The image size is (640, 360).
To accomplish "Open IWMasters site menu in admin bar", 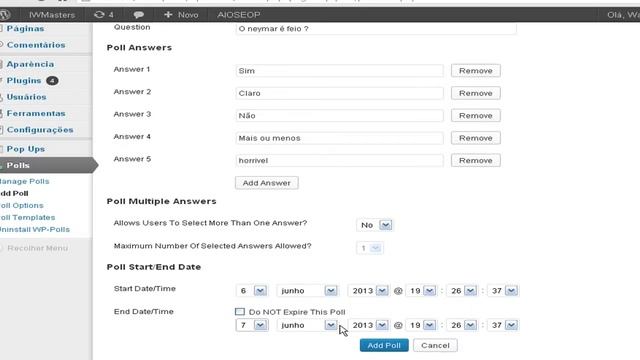I will [x=52, y=15].
